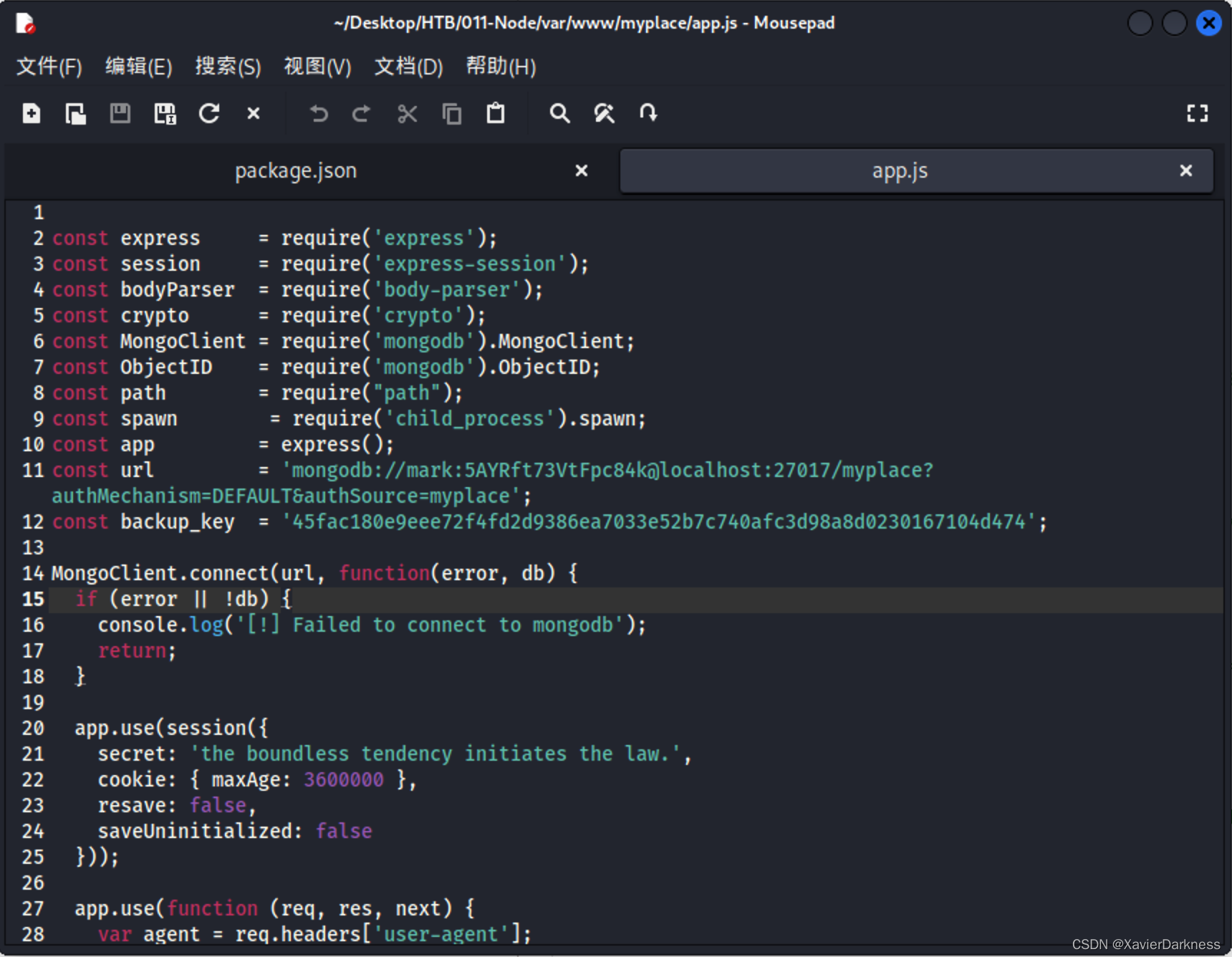Open the 视图(V) menu
The height and width of the screenshot is (957, 1232).
click(x=318, y=67)
